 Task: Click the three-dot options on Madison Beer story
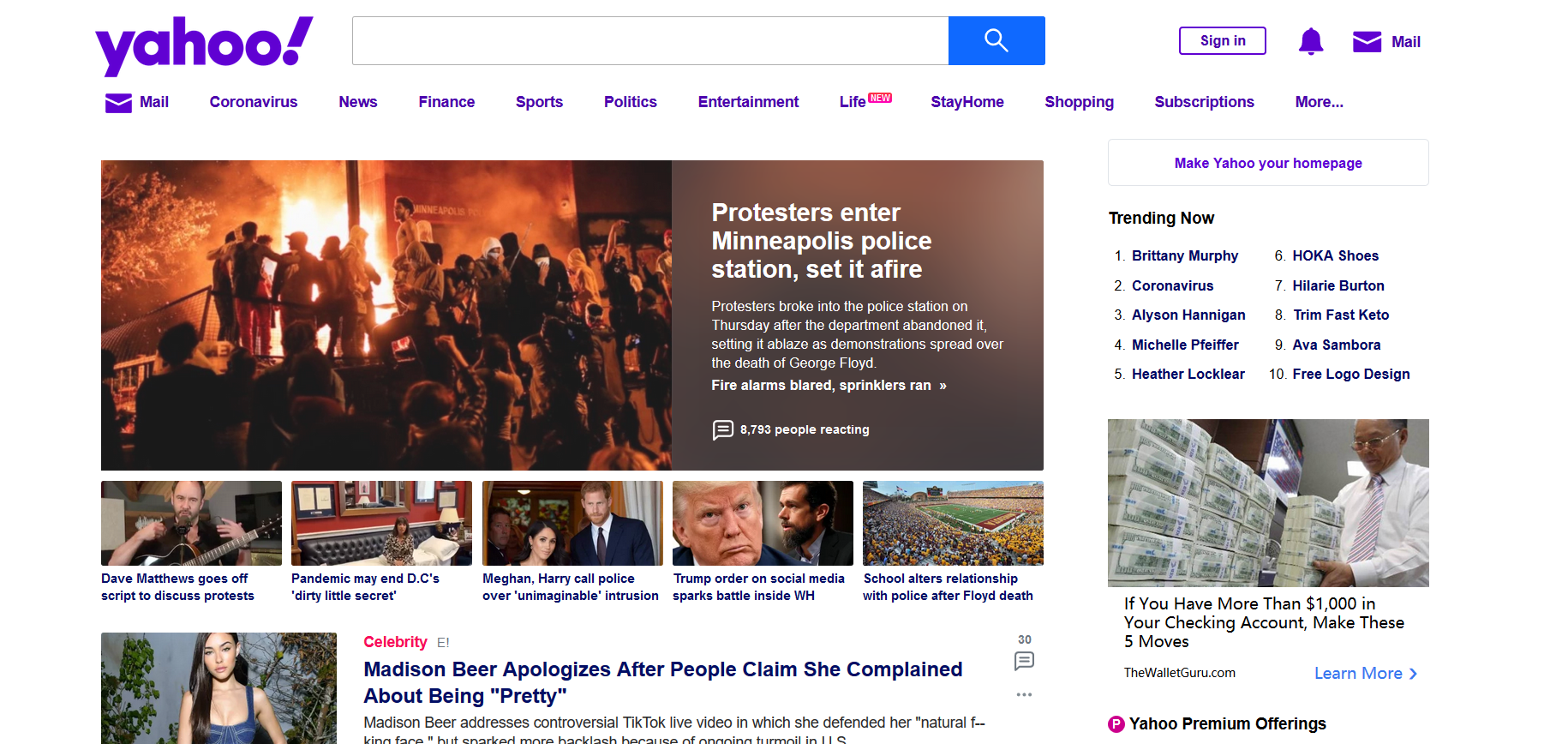[1024, 694]
